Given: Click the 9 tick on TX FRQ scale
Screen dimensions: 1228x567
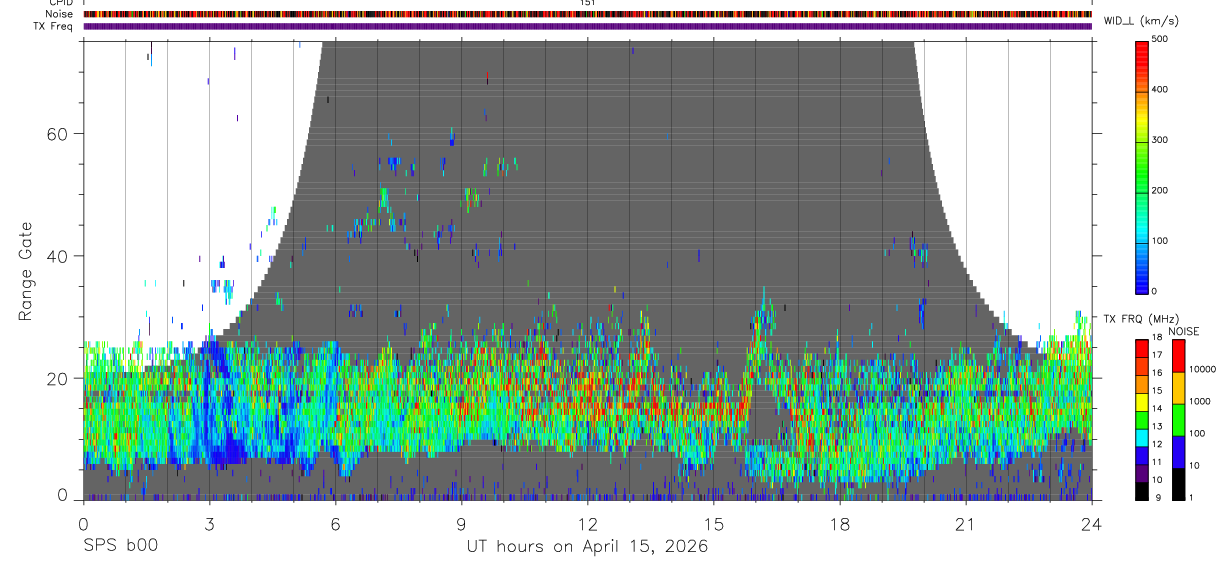Looking at the screenshot, I should (x=1160, y=497).
